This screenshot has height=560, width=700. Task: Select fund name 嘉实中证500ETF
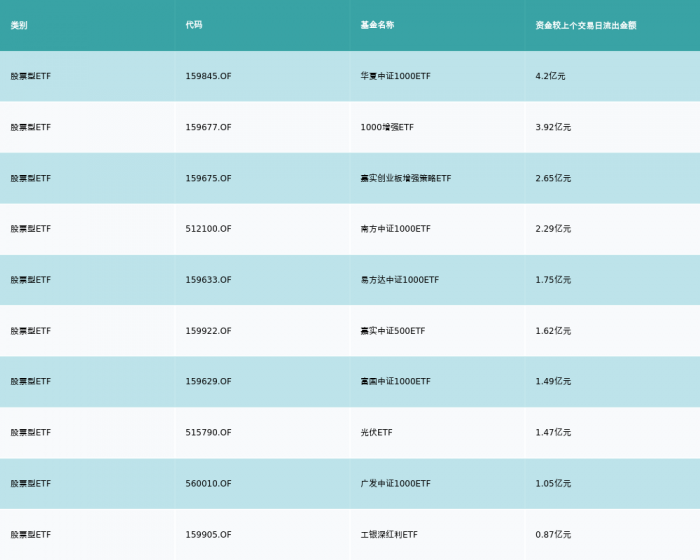[x=393, y=331]
